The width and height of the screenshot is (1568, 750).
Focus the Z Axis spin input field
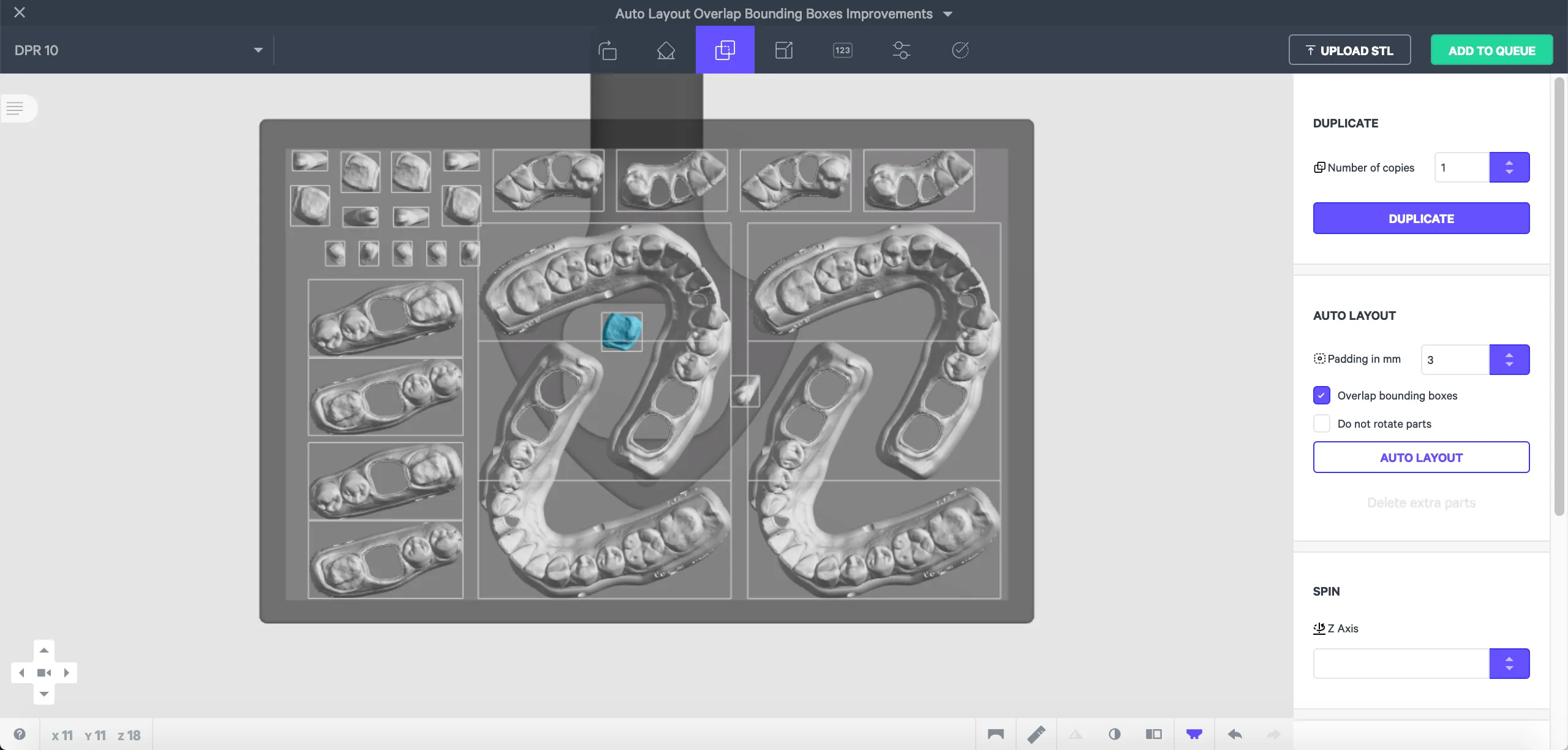point(1401,664)
